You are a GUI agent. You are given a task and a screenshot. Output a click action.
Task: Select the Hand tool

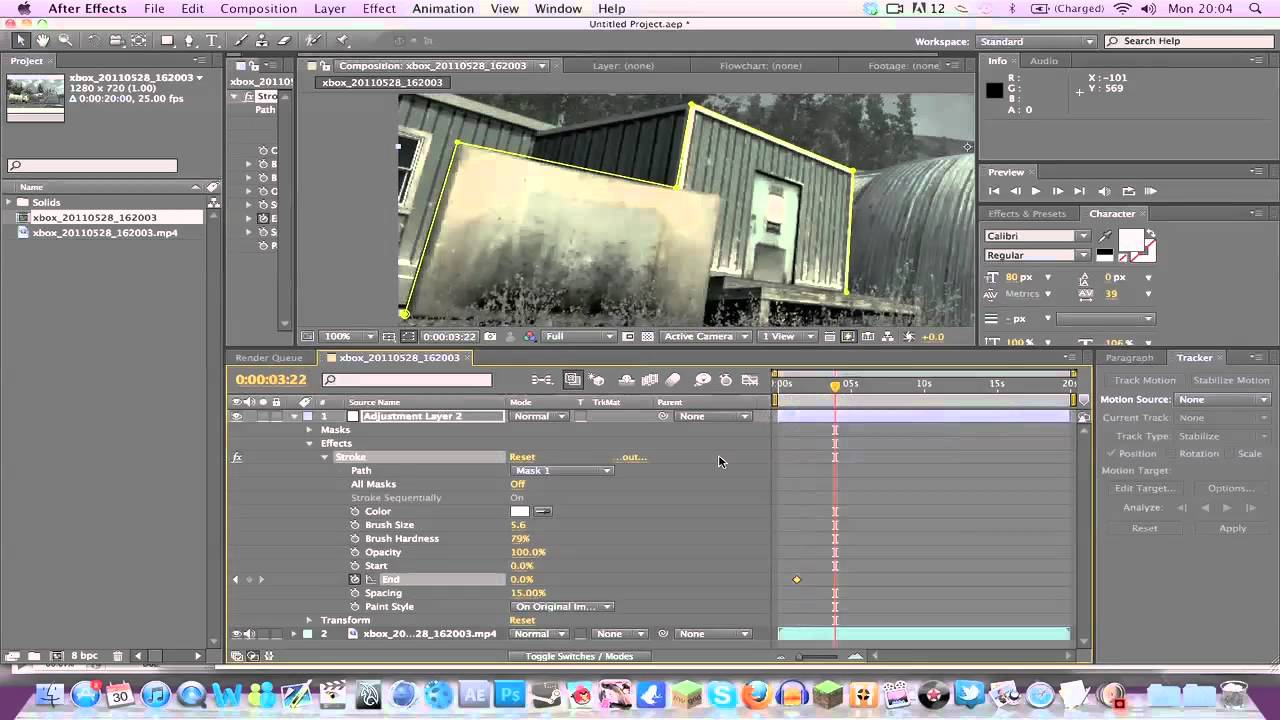point(43,41)
